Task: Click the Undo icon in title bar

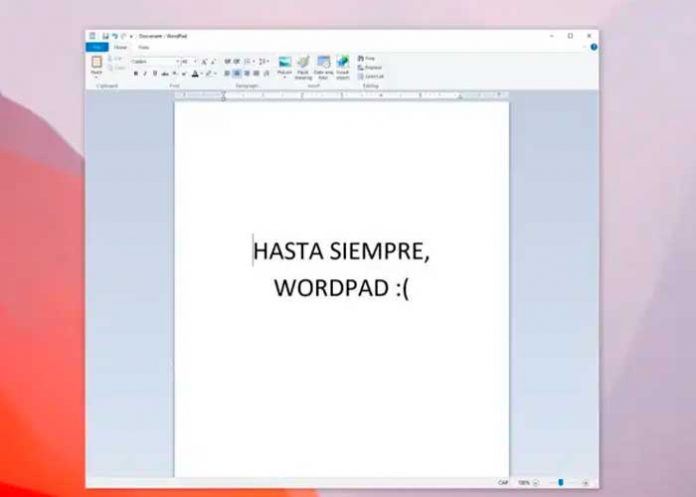Action: point(114,35)
